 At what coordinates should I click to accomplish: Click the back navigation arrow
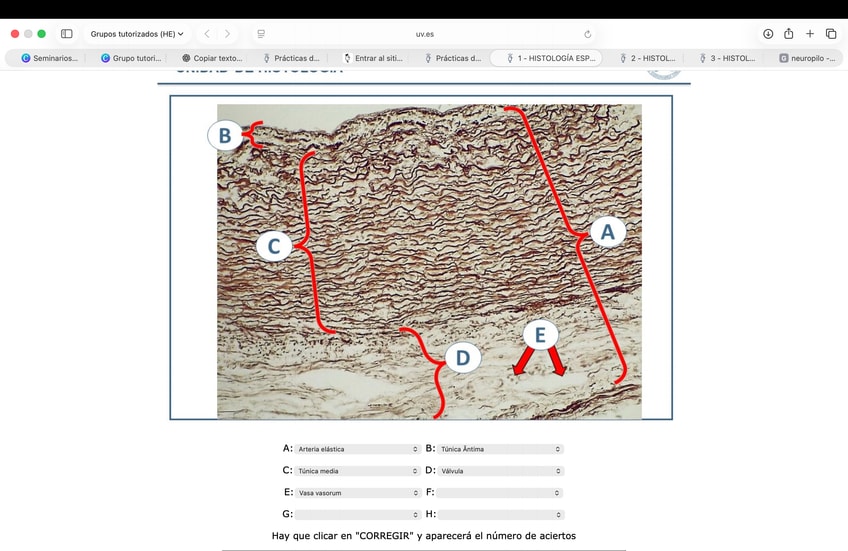206,33
